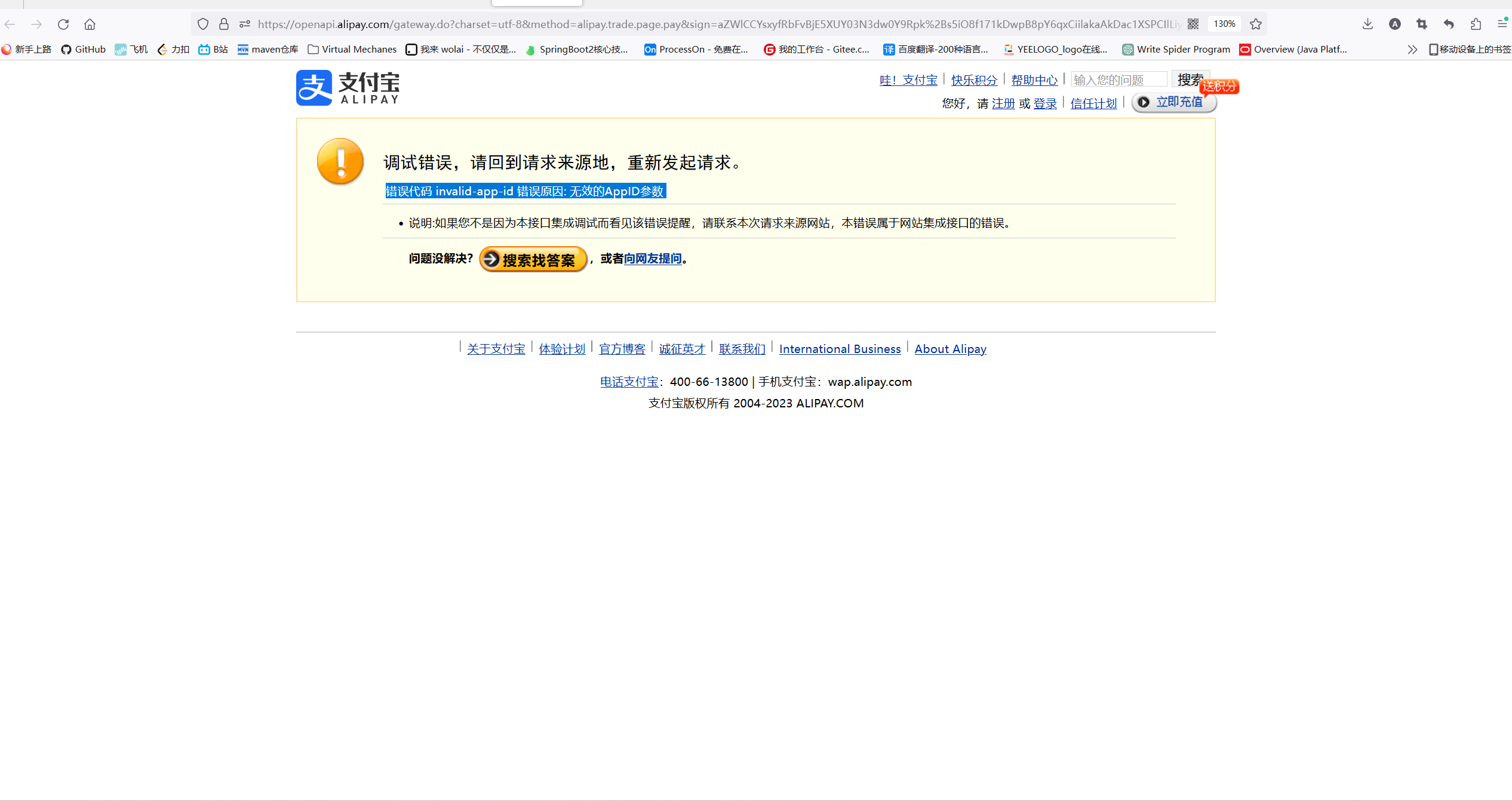The image size is (1512, 801).
Task: Open the SpringBoot2核心技 bookmark
Action: pyautogui.click(x=577, y=50)
